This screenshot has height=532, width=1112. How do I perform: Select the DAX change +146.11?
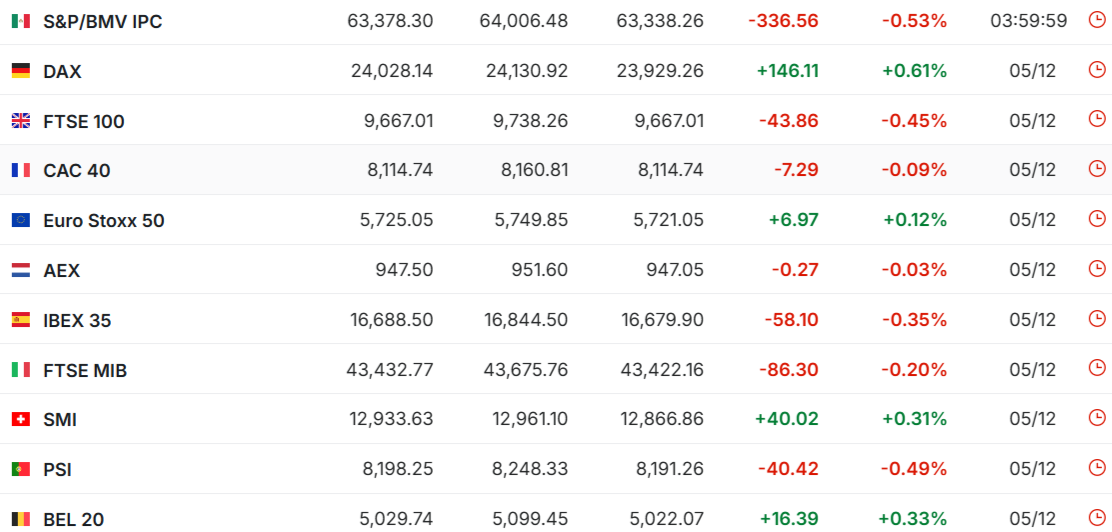coord(788,71)
